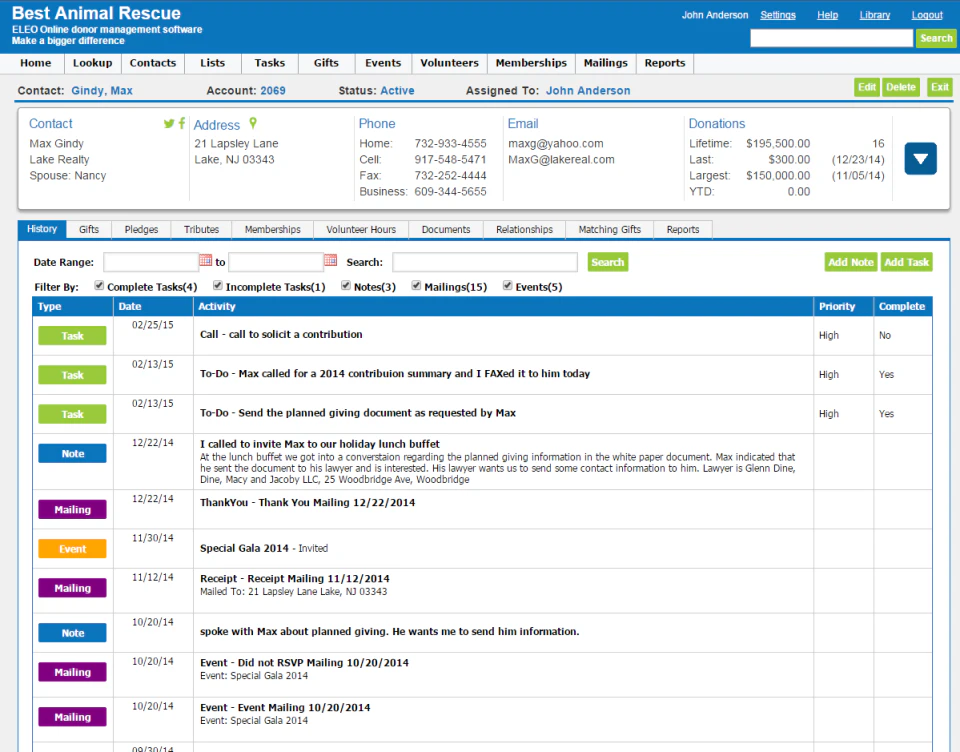
Task: Click the Edit button for this contact
Action: pos(866,87)
